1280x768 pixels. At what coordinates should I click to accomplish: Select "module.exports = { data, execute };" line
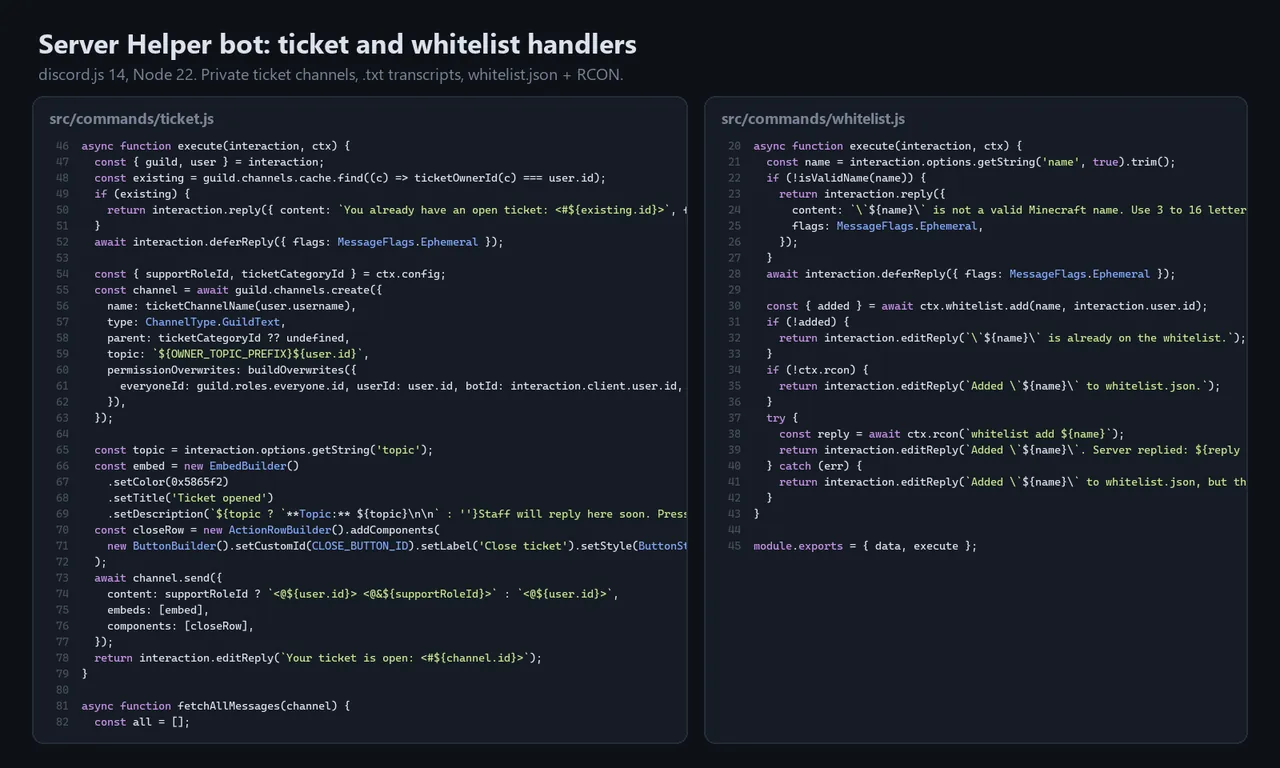(x=865, y=546)
